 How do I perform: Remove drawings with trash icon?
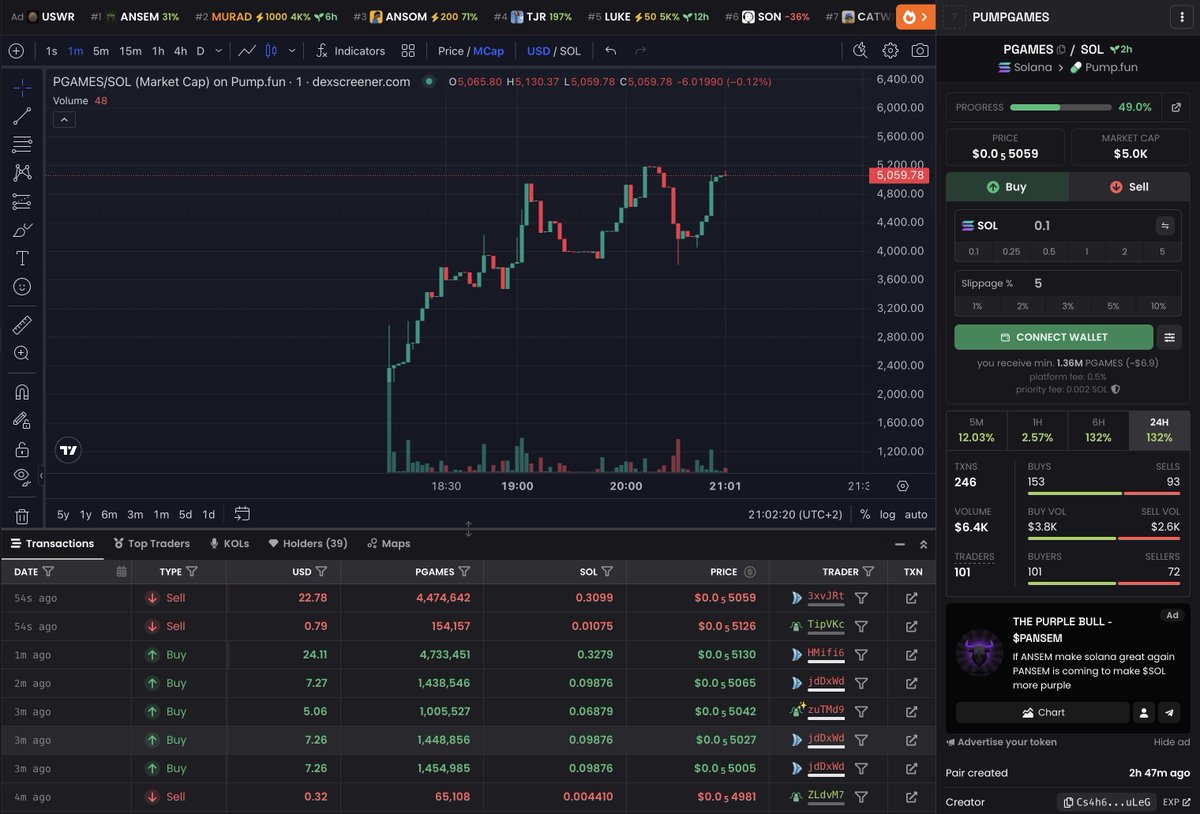22,516
